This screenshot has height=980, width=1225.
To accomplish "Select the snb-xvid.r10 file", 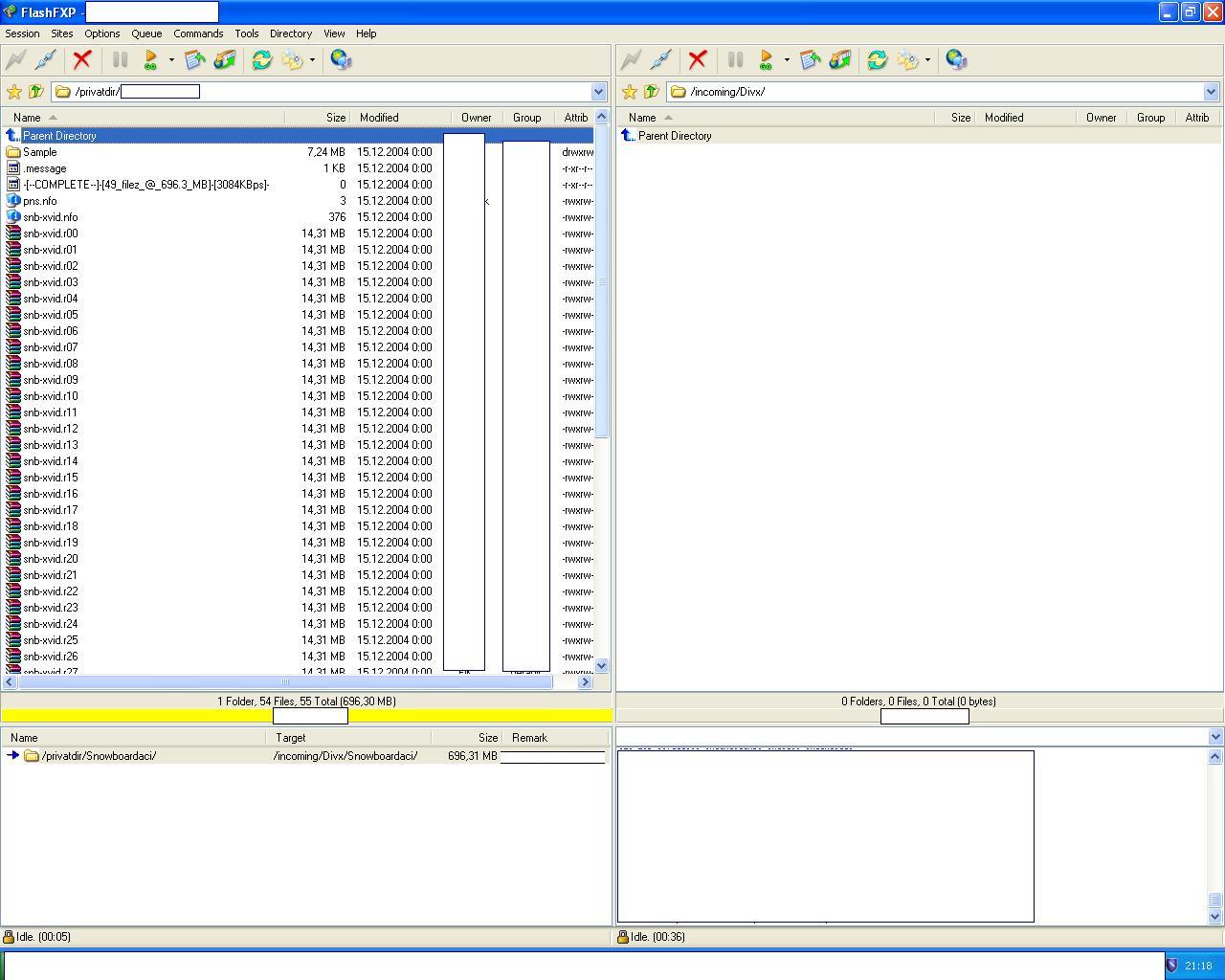I will [51, 396].
